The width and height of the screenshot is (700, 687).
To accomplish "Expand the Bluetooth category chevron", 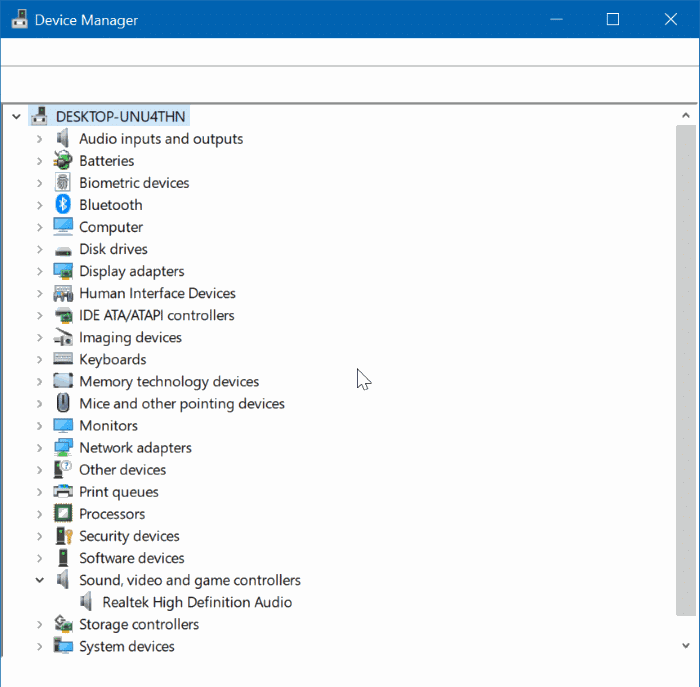I will pyautogui.click(x=39, y=205).
